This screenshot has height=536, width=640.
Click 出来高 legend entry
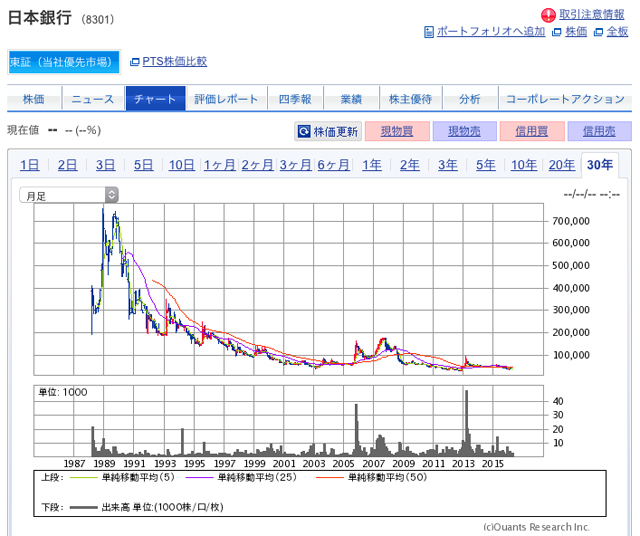coord(147,507)
